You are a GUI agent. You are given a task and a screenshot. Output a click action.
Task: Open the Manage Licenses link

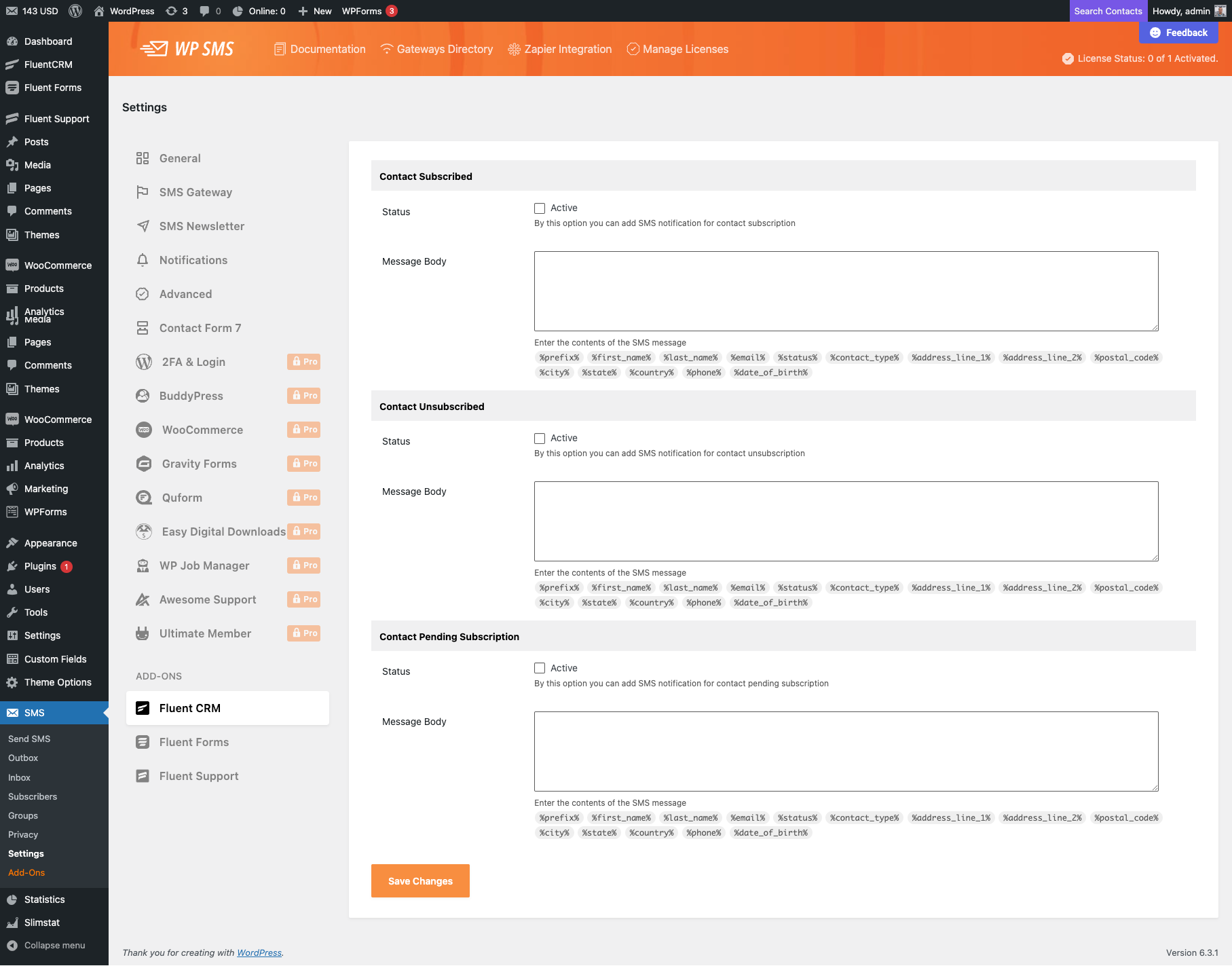tap(677, 49)
